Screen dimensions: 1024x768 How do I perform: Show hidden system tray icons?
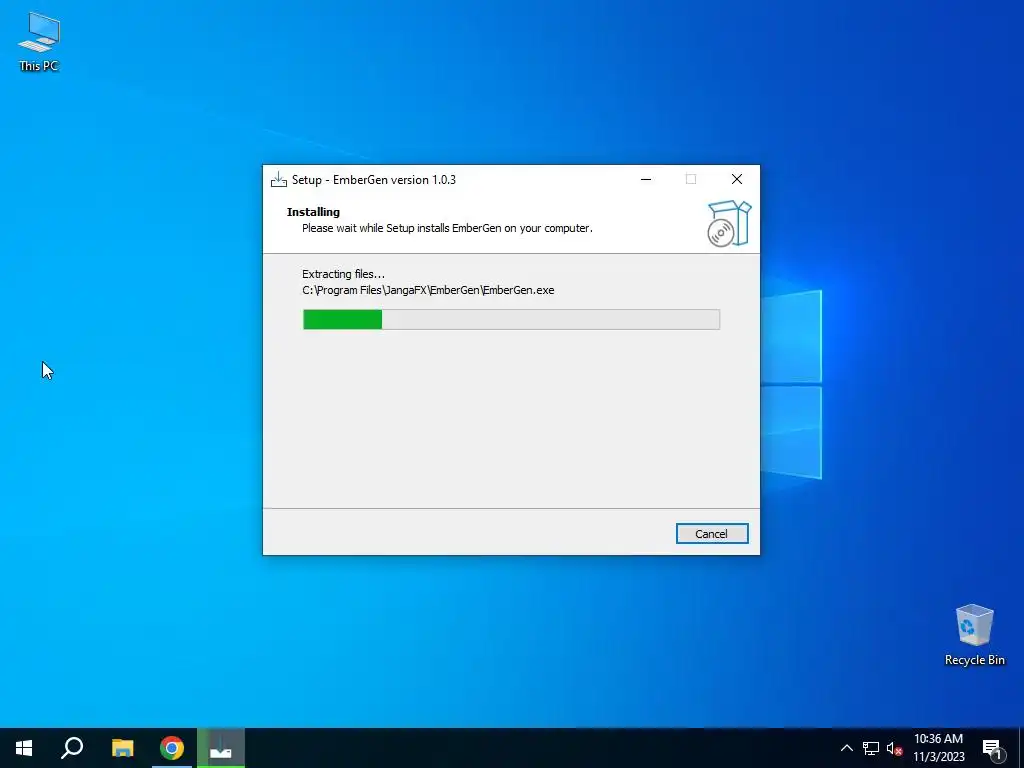846,748
